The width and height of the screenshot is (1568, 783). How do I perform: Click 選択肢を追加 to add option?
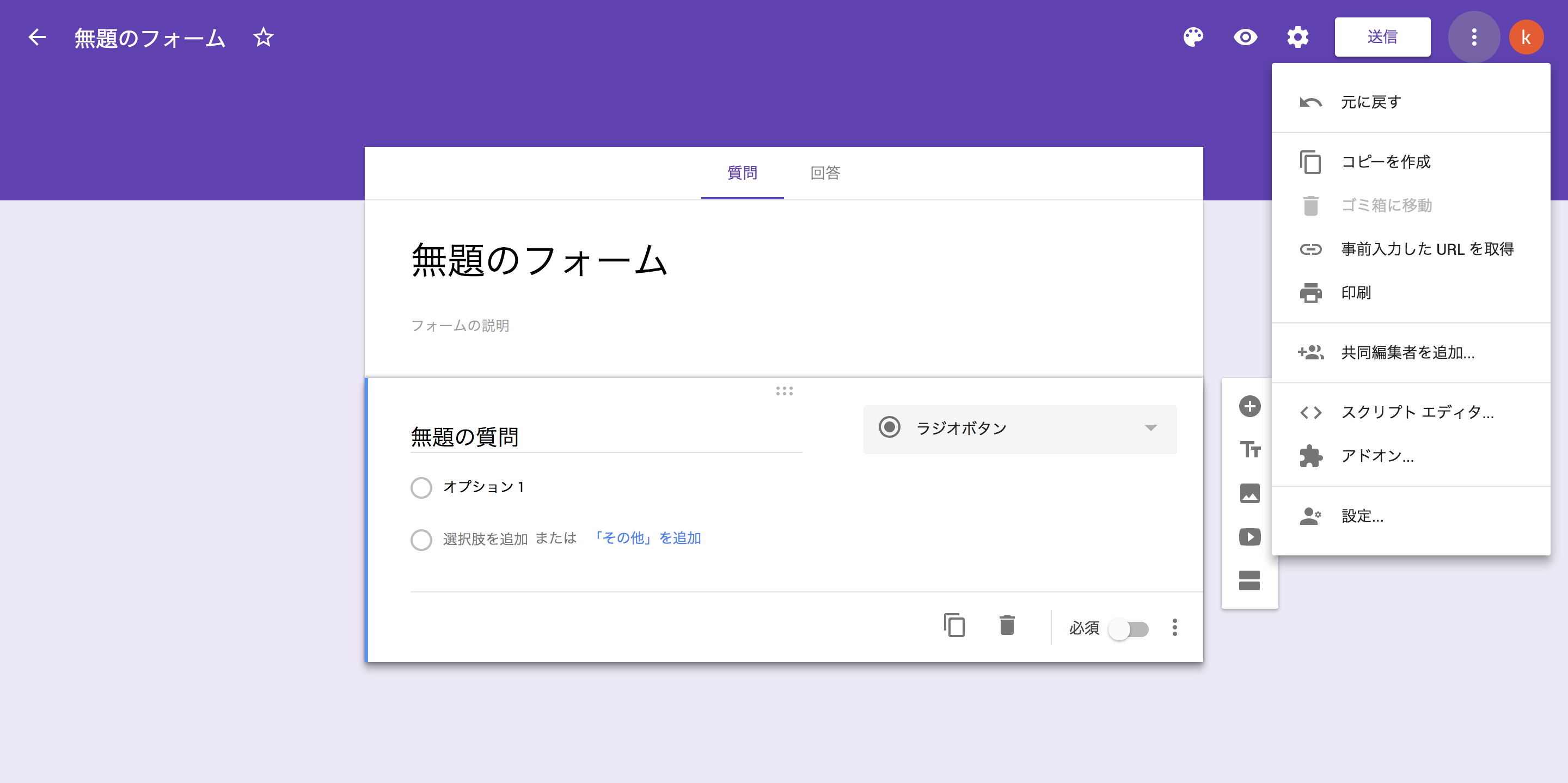tap(485, 539)
